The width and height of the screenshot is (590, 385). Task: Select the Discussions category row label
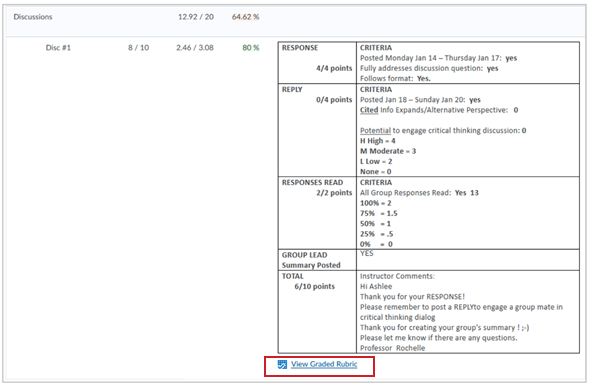pyautogui.click(x=33, y=17)
